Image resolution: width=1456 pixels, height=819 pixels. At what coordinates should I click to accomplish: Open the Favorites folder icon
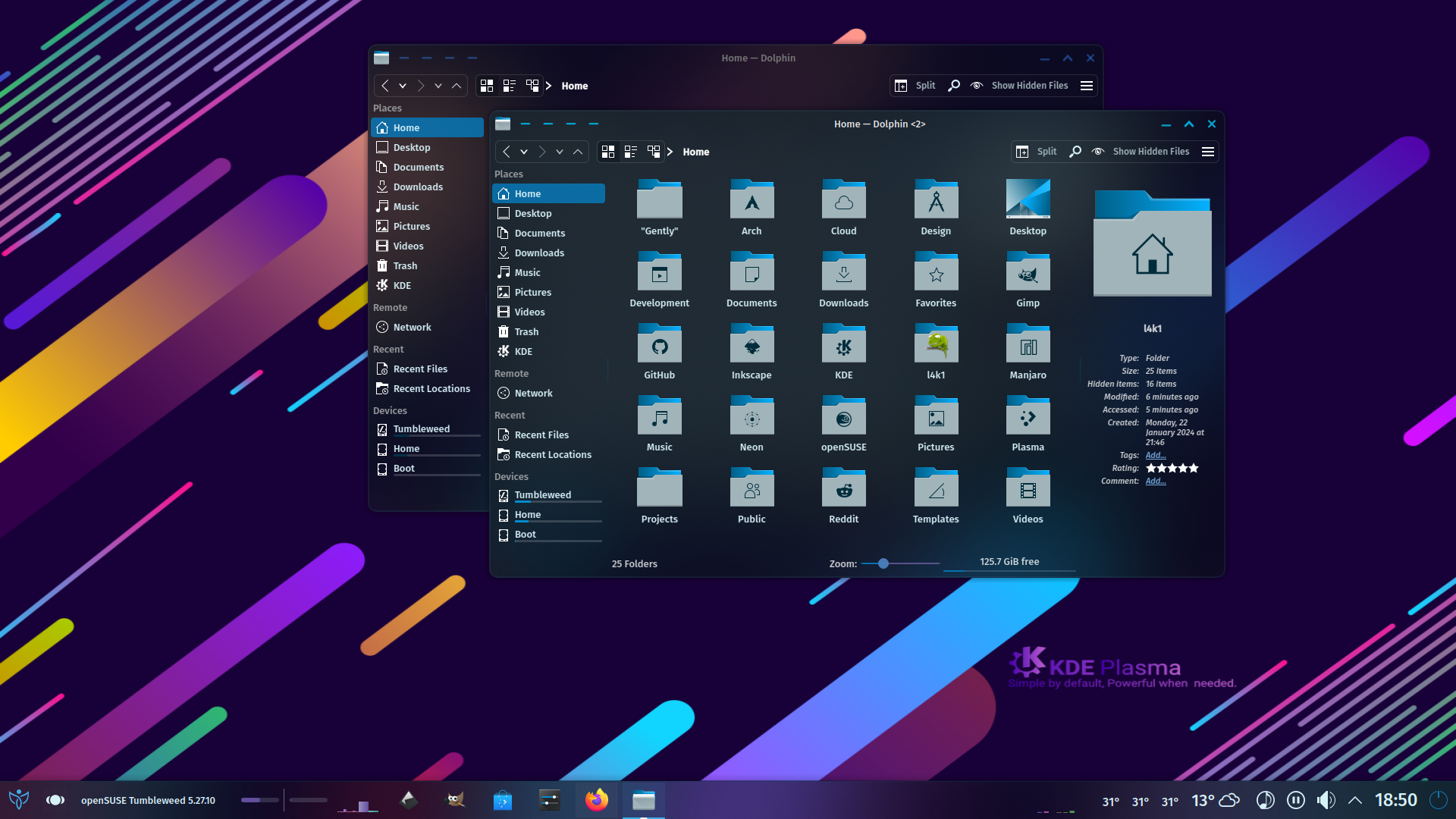click(x=936, y=272)
